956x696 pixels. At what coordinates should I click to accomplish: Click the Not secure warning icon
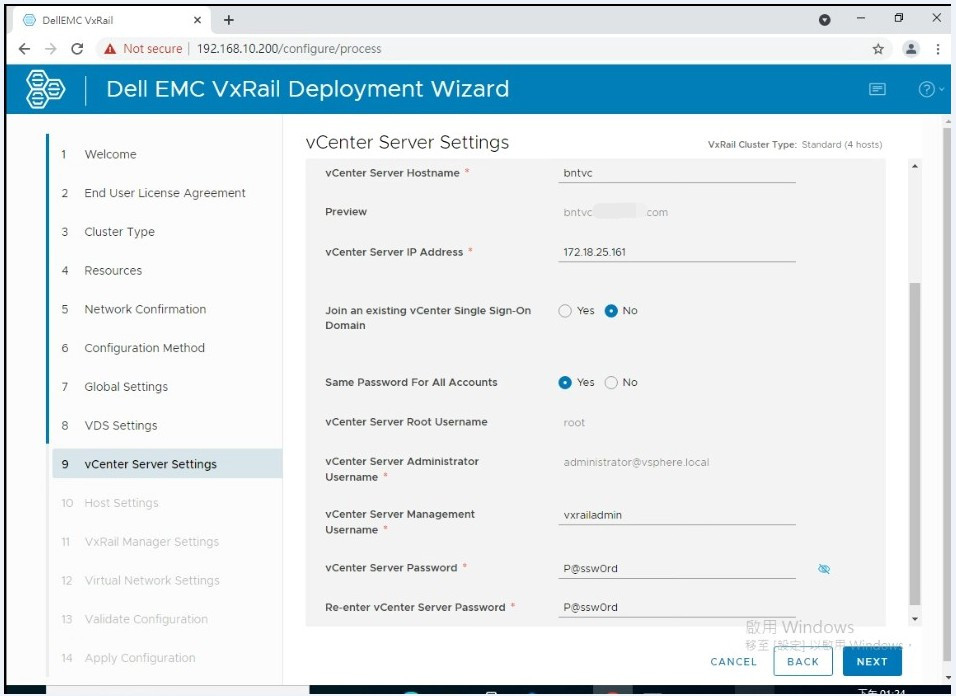pyautogui.click(x=110, y=49)
